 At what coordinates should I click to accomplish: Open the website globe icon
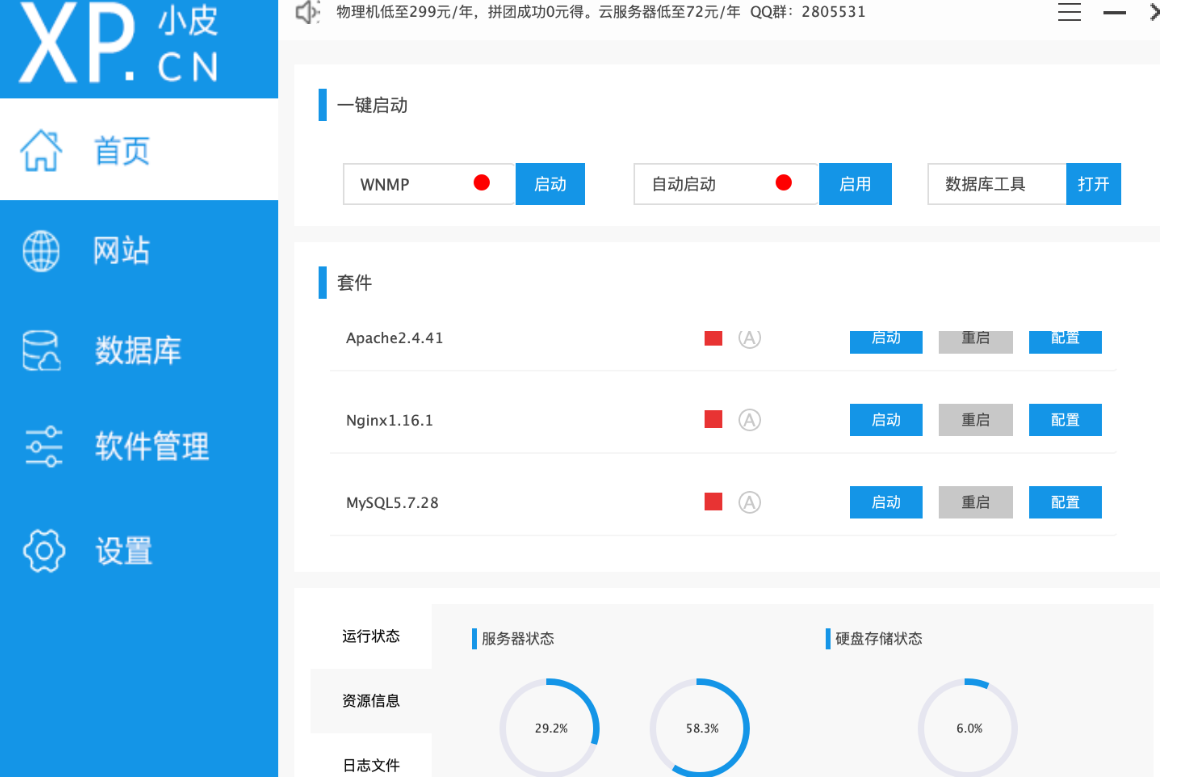42,250
